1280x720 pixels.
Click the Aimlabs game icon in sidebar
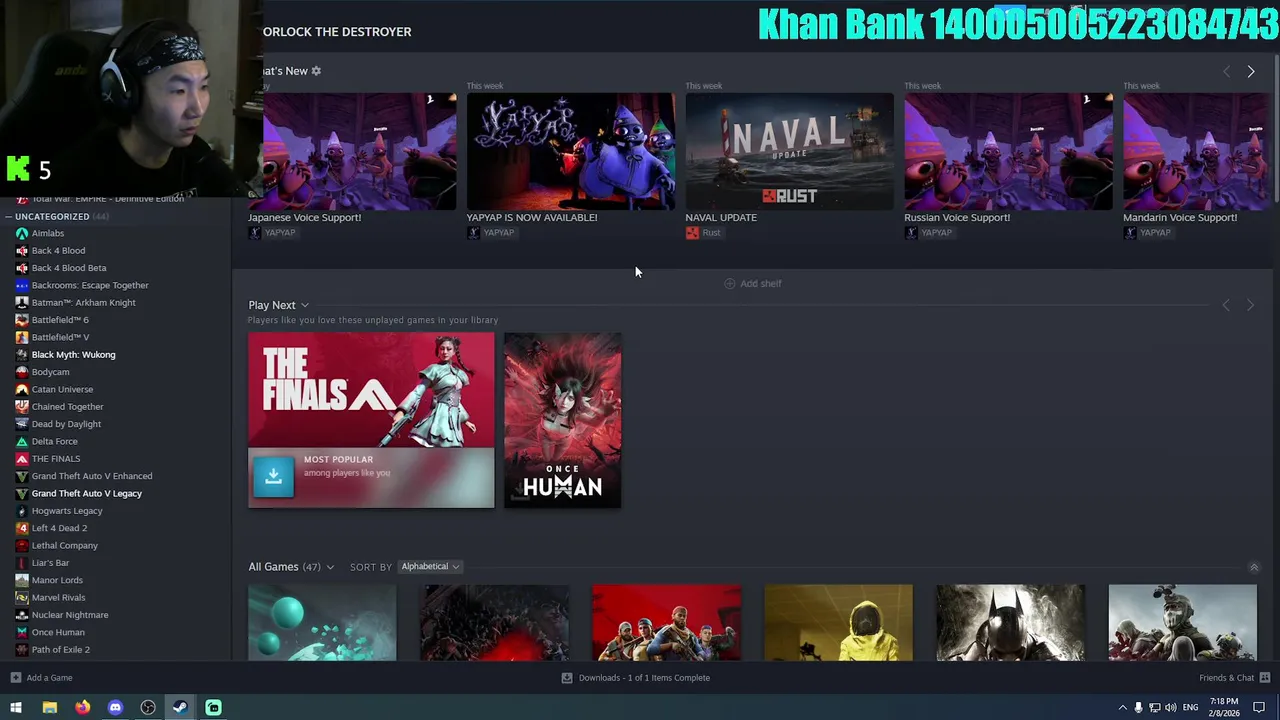tap(22, 233)
